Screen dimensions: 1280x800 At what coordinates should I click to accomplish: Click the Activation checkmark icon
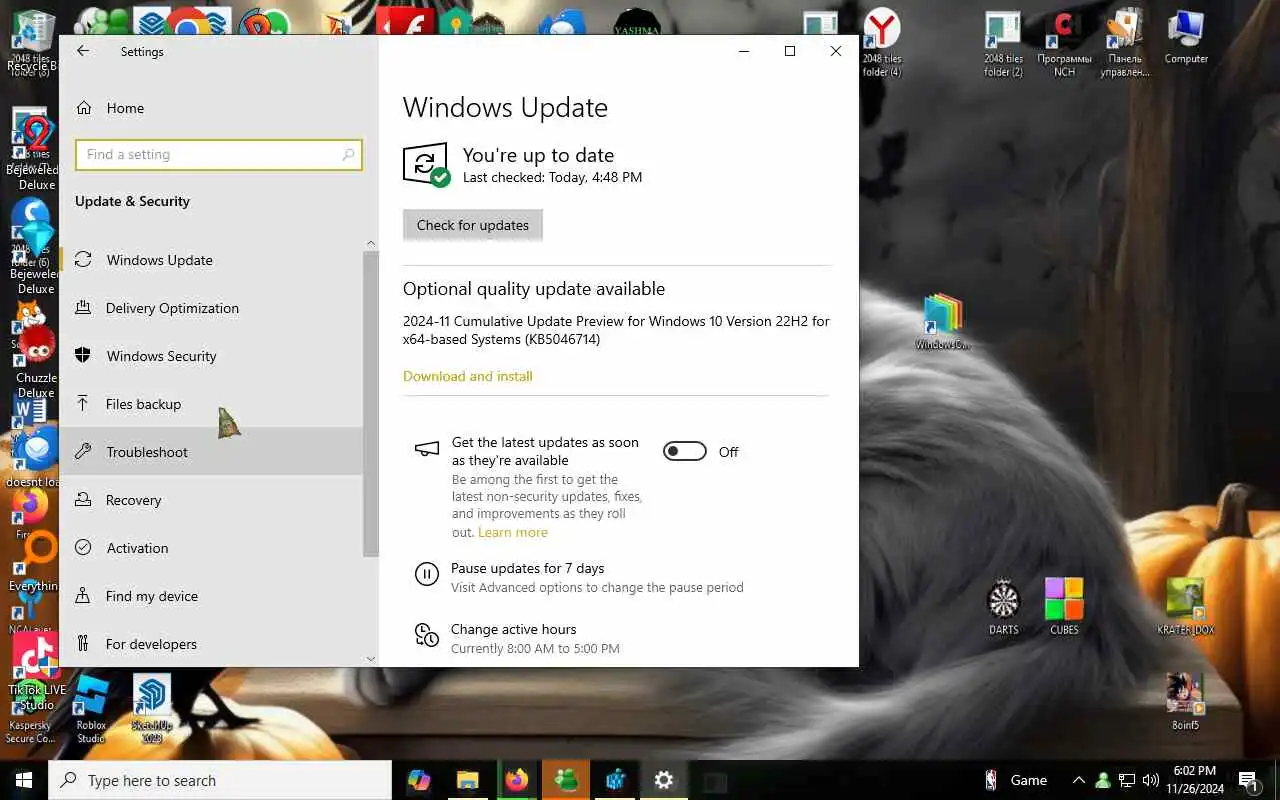85,548
